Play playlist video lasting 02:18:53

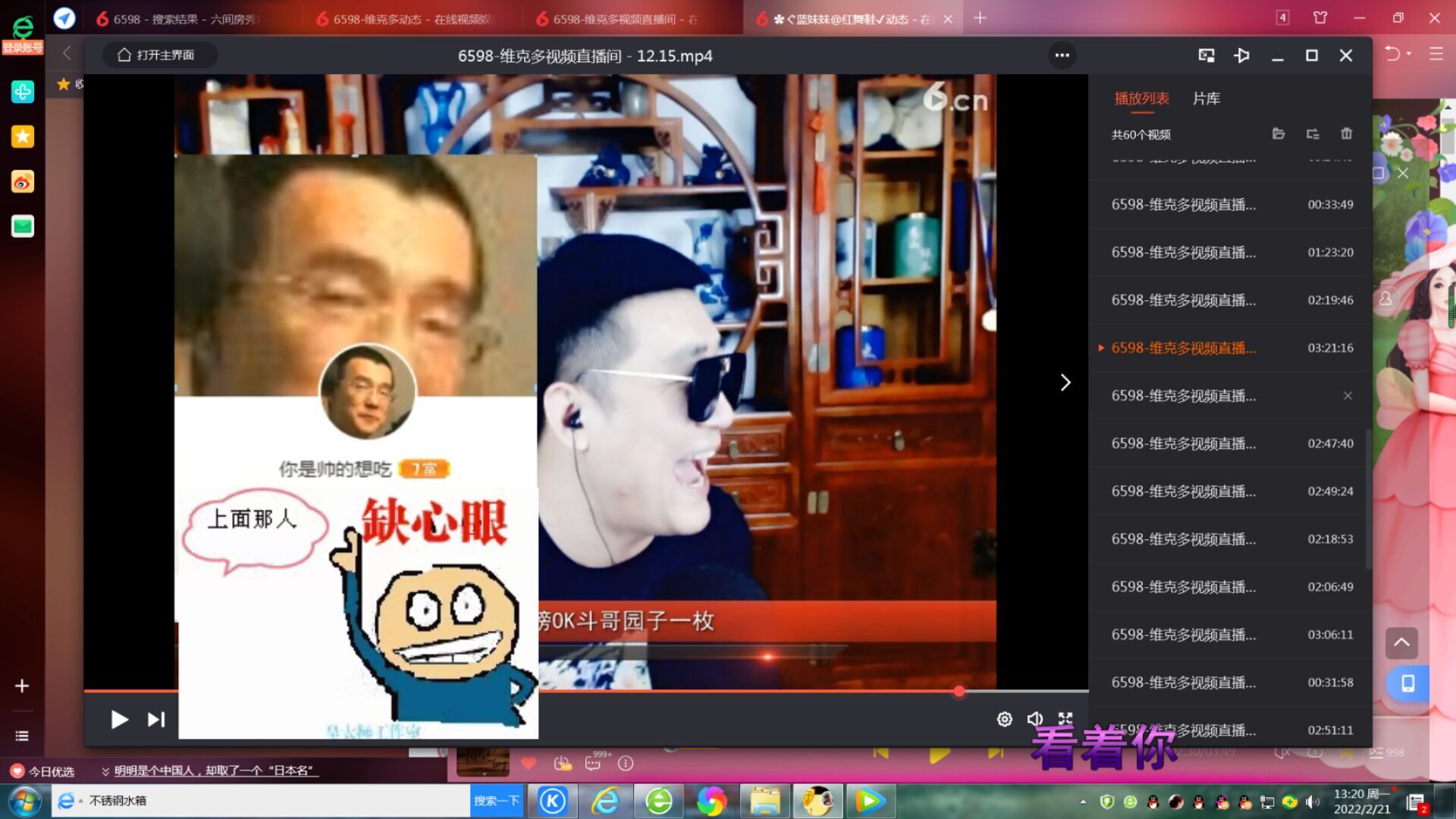tap(1230, 539)
